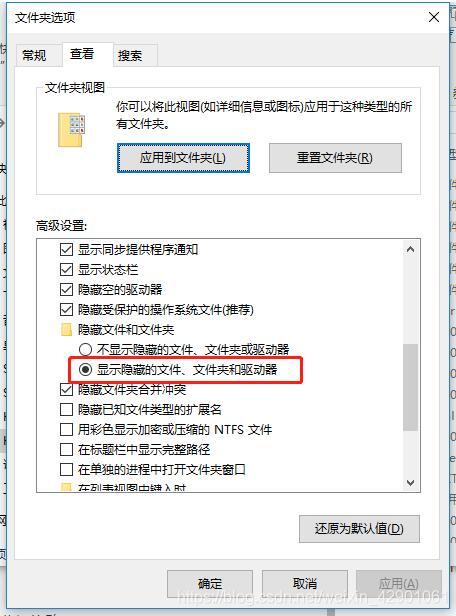Click the folder view icon in 文件夹视图
This screenshot has width=456, height=616.
[71, 130]
